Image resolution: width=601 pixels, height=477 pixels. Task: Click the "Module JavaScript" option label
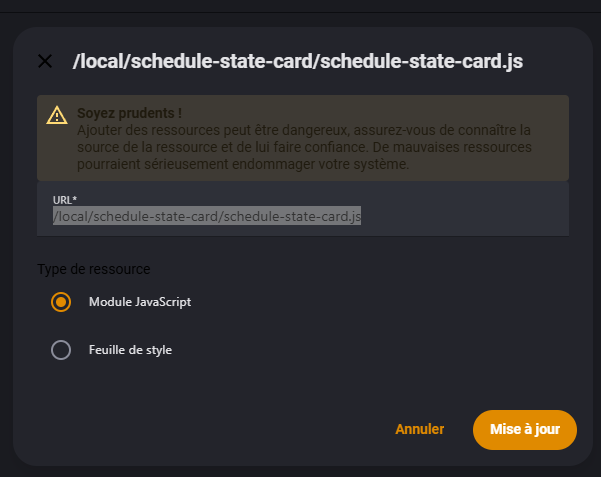coord(140,301)
